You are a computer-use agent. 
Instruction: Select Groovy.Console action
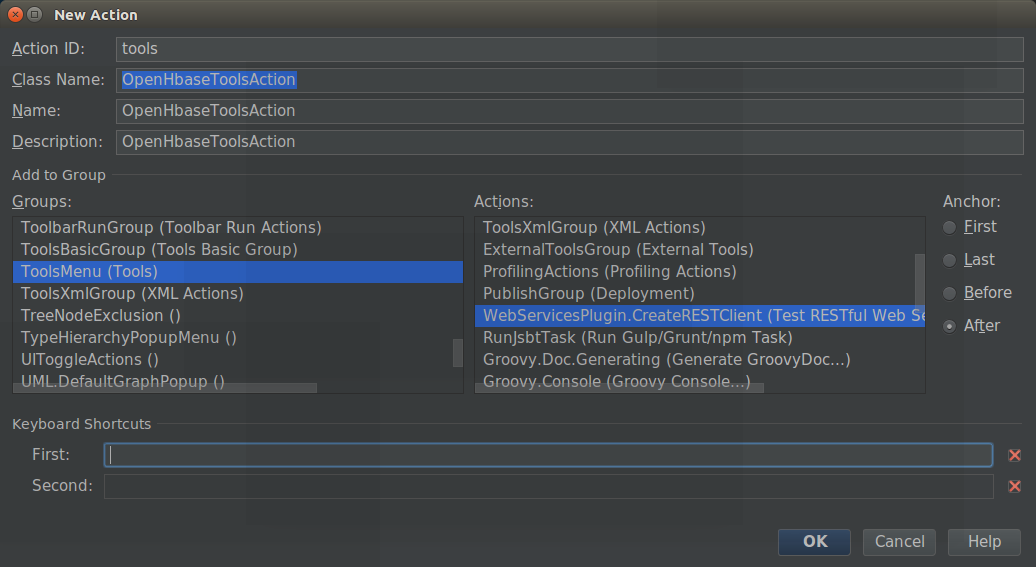[616, 381]
